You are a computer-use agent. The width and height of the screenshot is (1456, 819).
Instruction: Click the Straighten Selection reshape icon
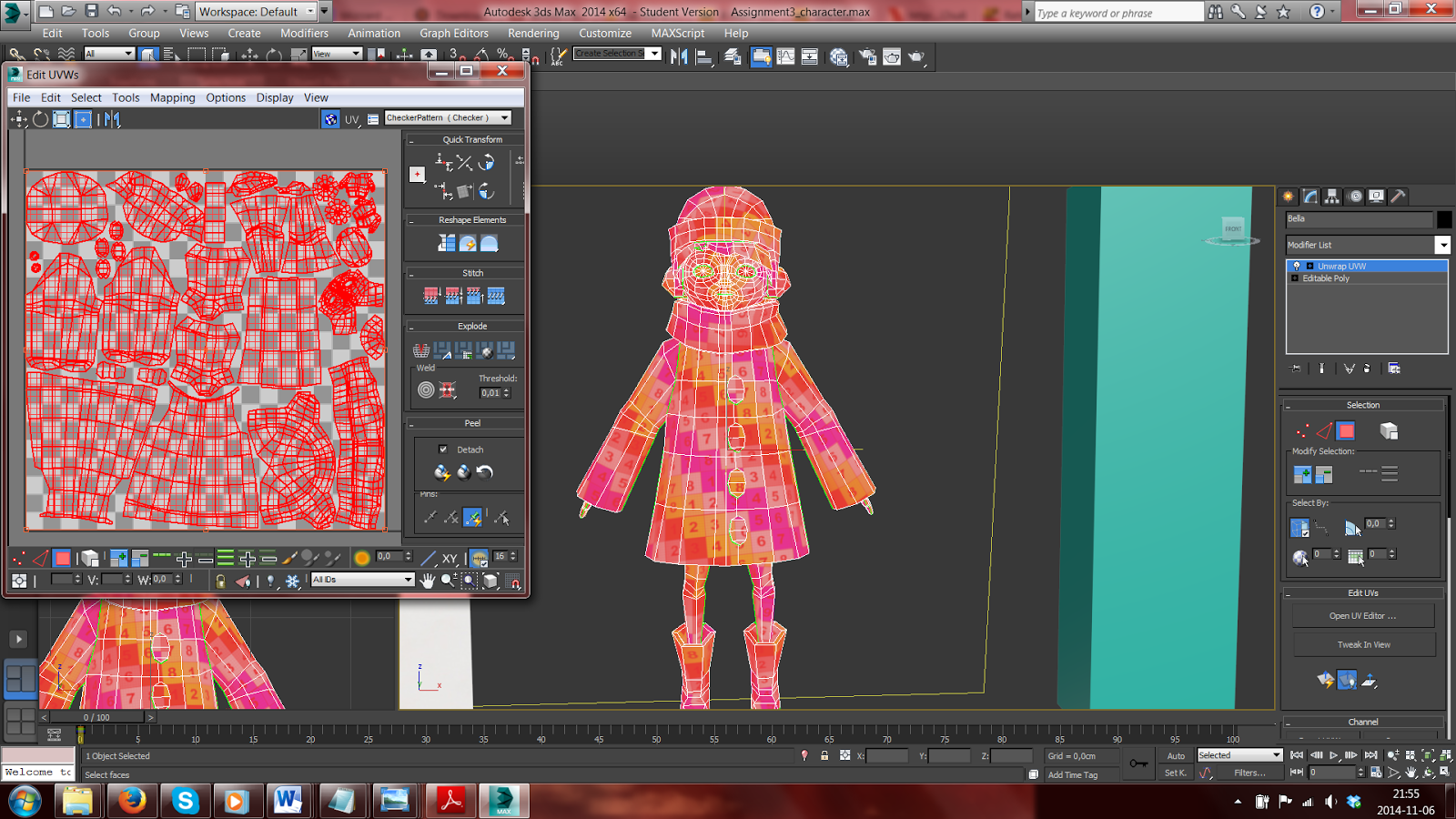(x=446, y=243)
